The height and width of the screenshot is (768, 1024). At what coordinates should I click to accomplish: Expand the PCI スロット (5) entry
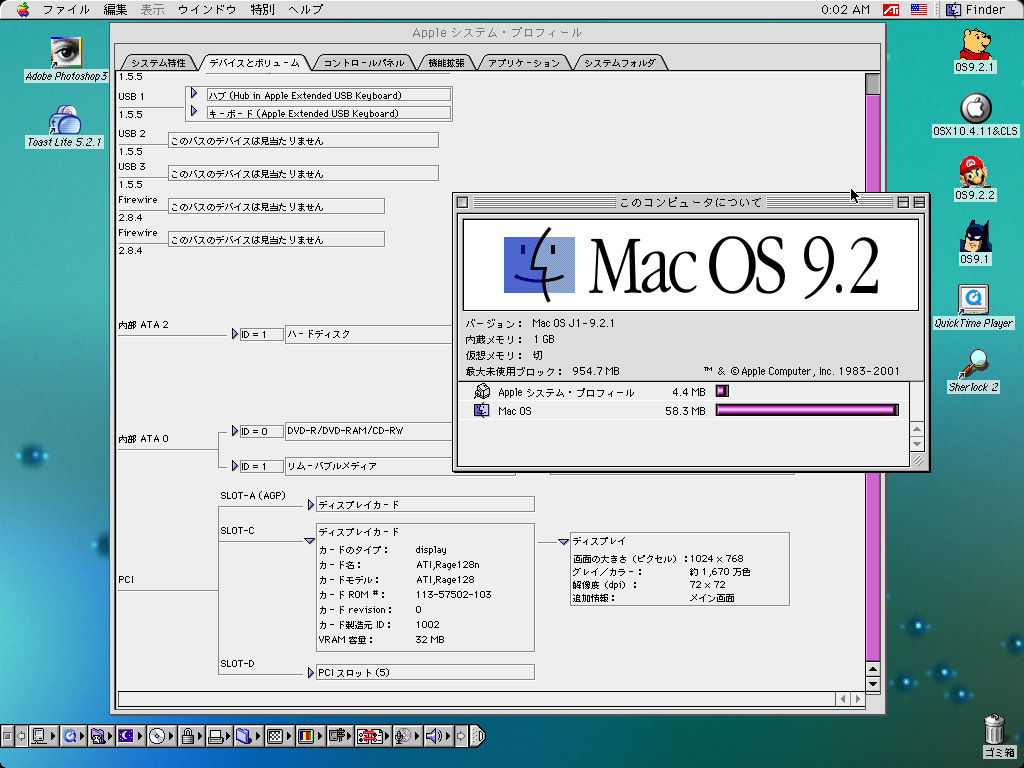(x=311, y=672)
